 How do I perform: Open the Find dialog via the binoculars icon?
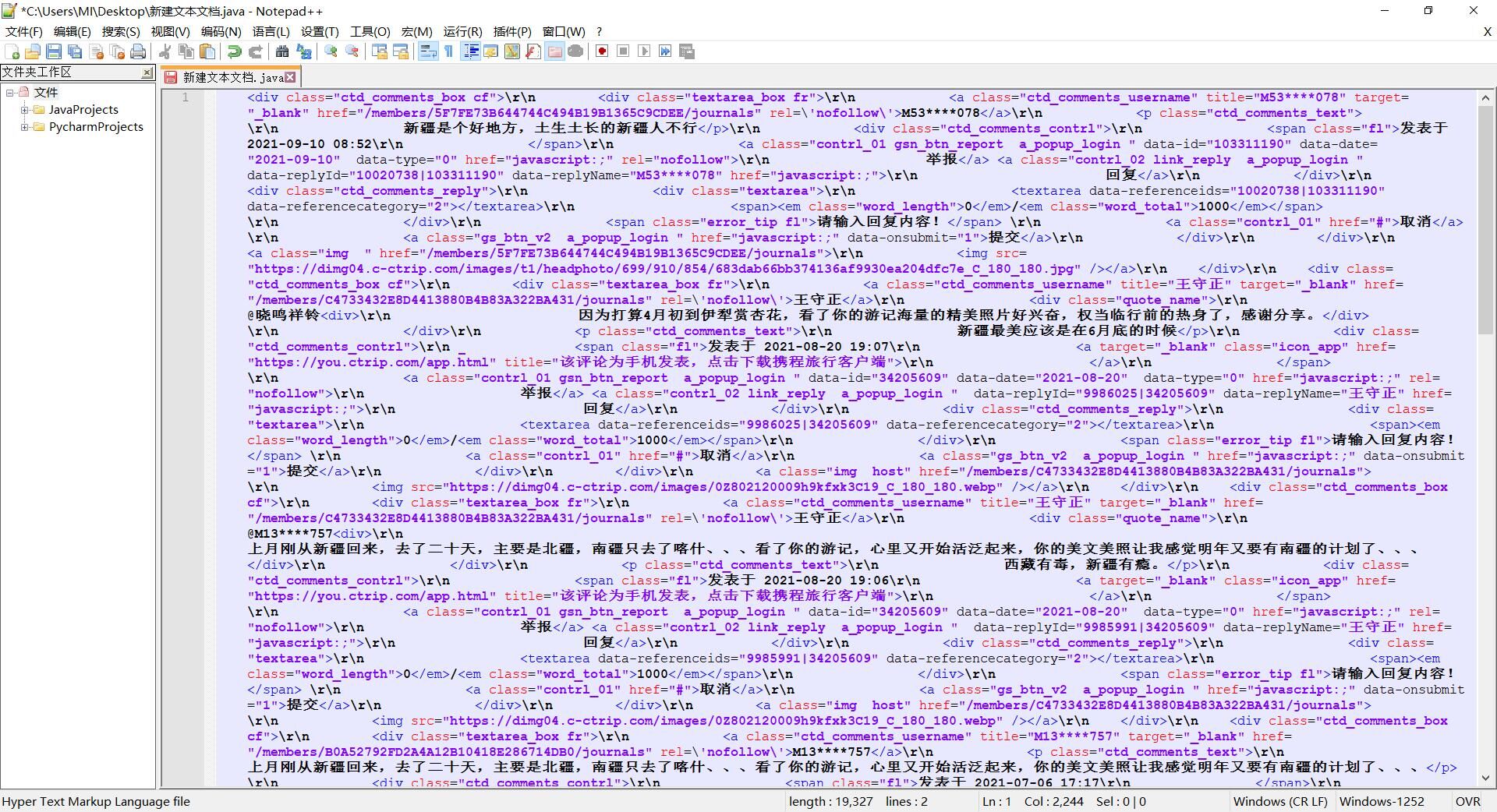[x=282, y=51]
